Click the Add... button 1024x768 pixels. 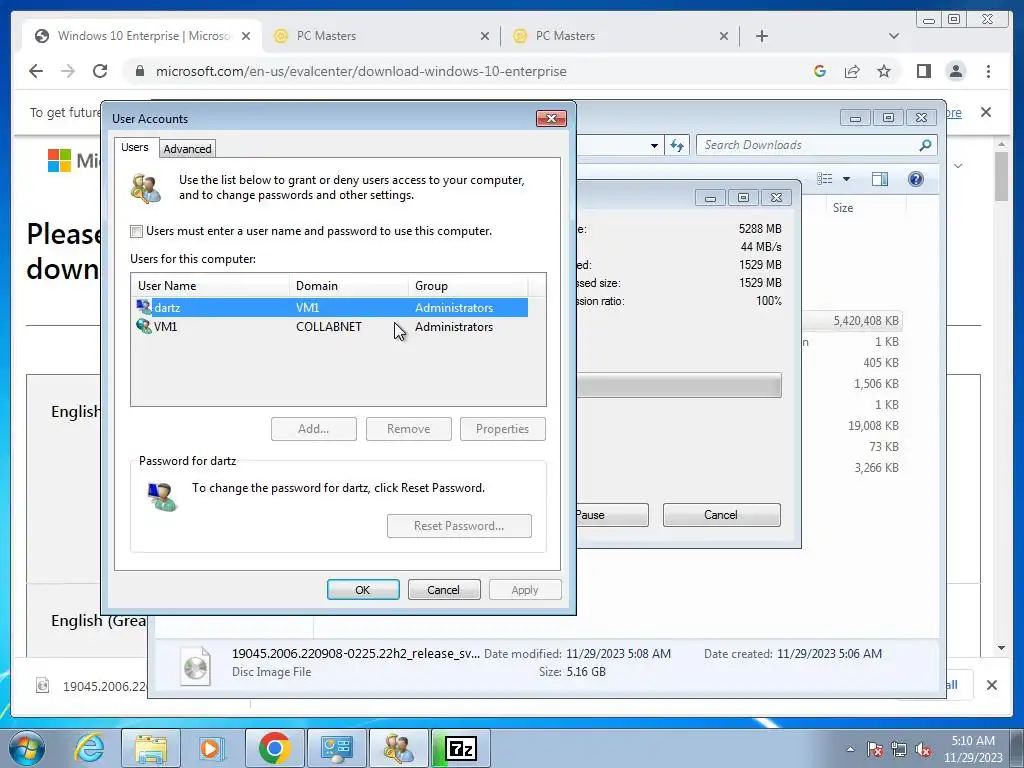tap(313, 429)
